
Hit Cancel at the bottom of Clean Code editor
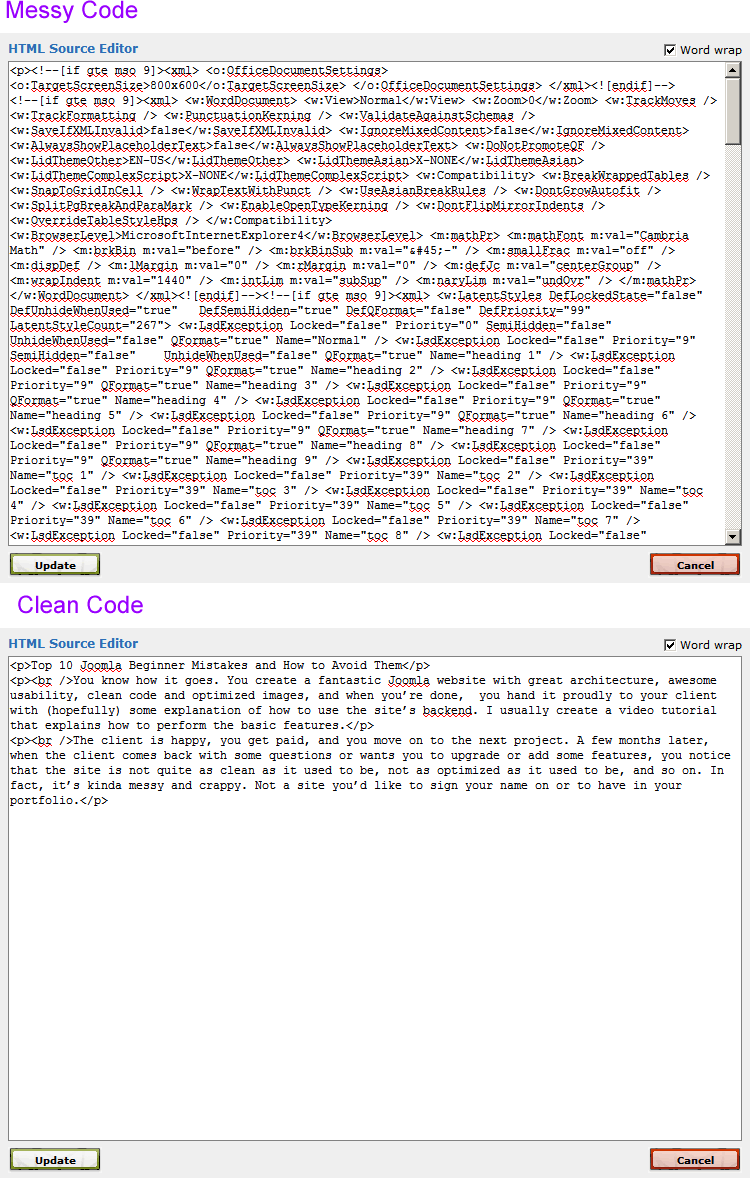point(695,1160)
